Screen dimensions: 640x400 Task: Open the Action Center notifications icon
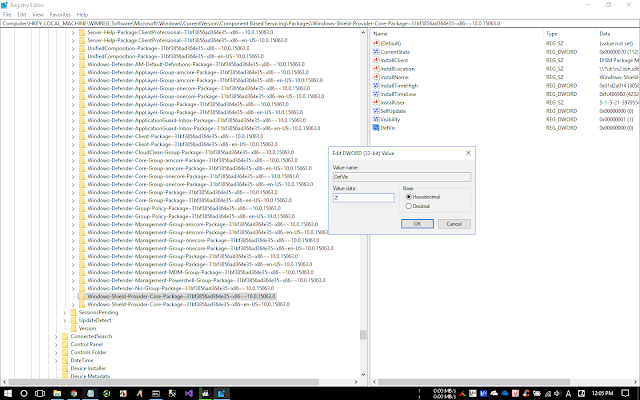(x=625, y=393)
